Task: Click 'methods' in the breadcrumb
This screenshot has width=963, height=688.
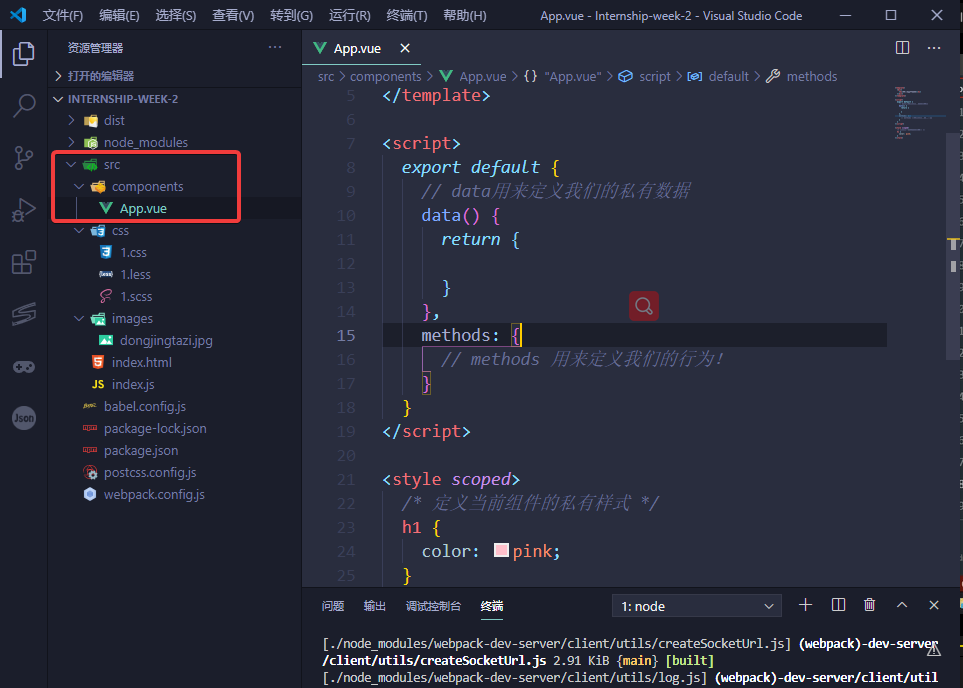Action: click(x=811, y=77)
